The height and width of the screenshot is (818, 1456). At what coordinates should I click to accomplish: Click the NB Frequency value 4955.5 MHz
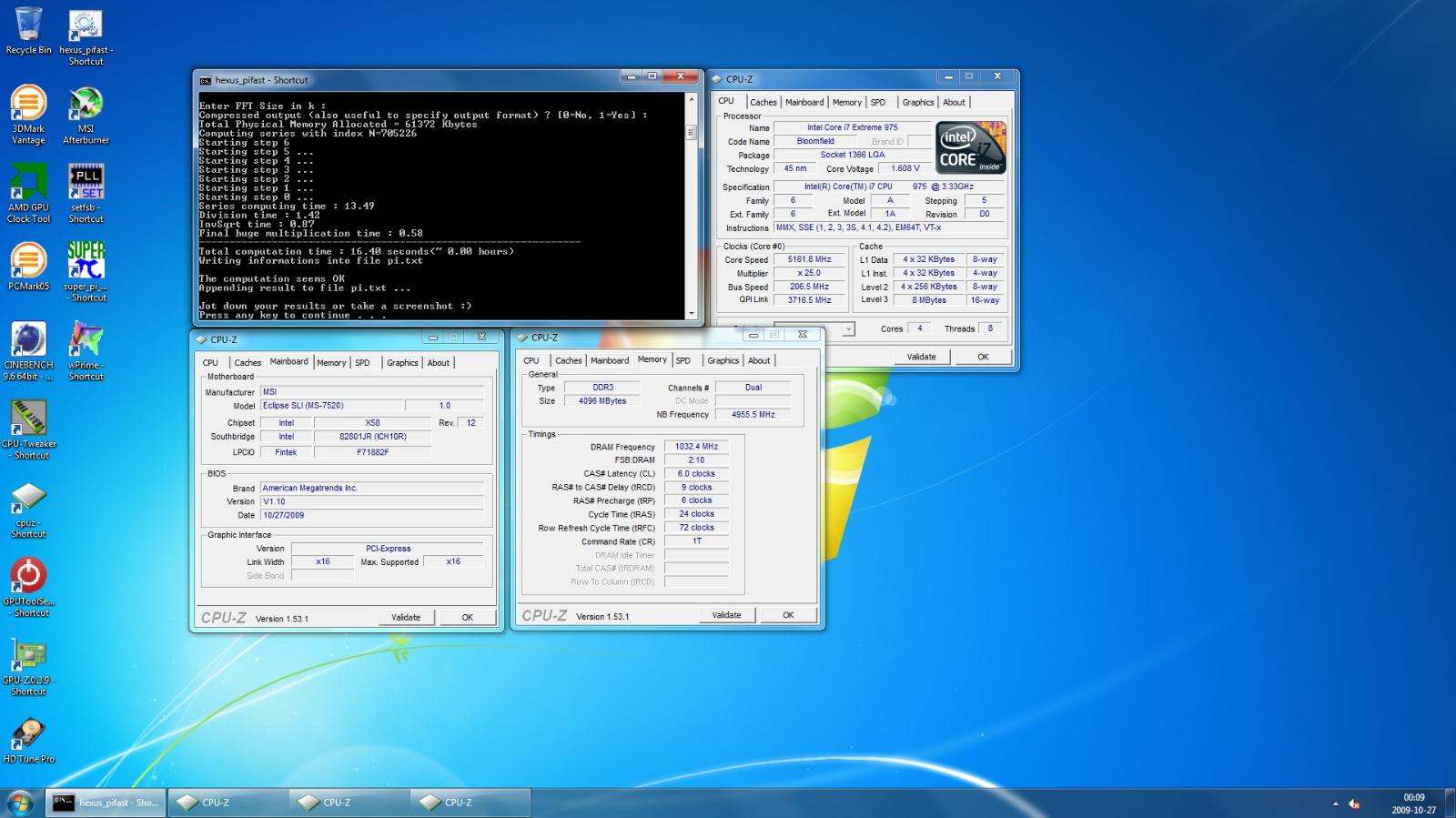point(753,414)
